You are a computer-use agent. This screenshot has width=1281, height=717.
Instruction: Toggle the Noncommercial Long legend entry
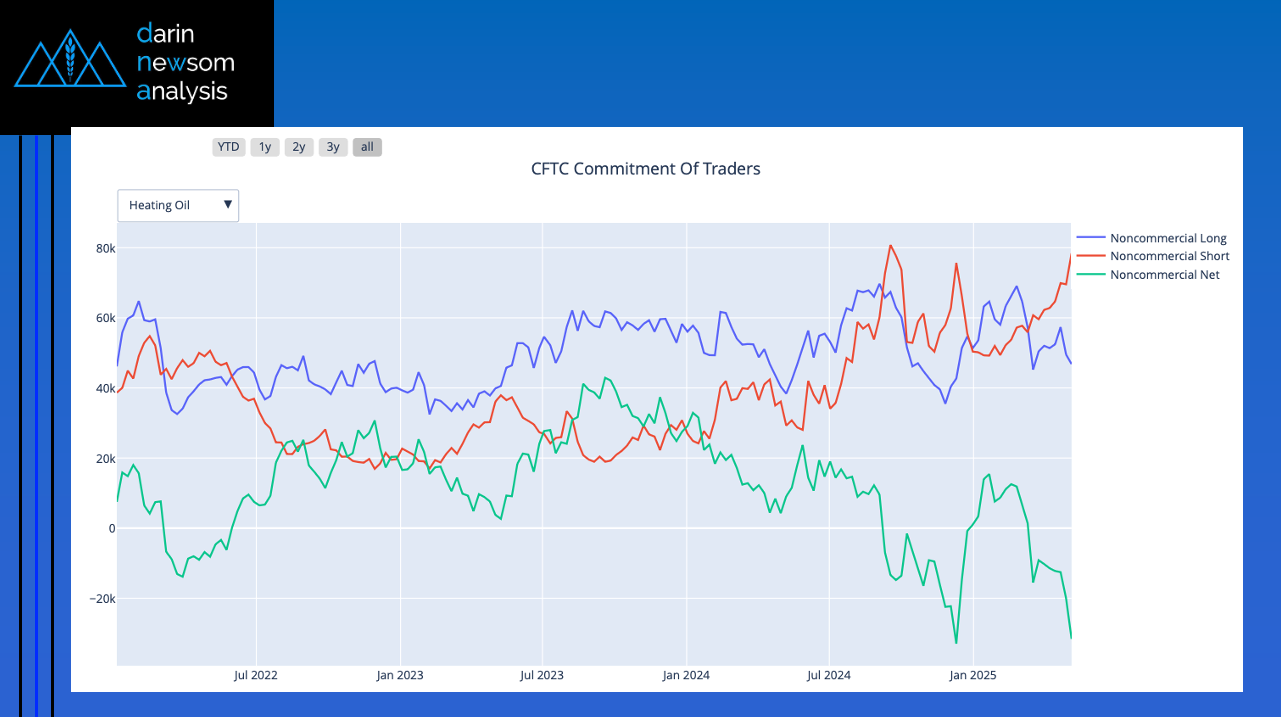[x=1168, y=238]
